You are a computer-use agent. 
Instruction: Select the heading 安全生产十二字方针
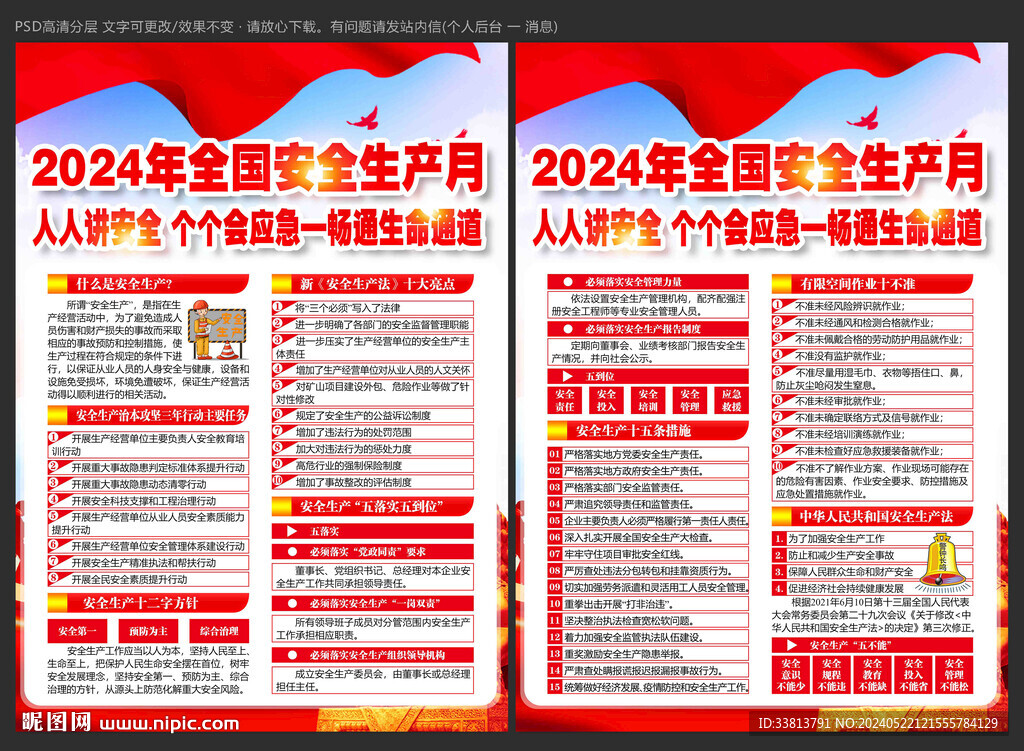pos(148,603)
